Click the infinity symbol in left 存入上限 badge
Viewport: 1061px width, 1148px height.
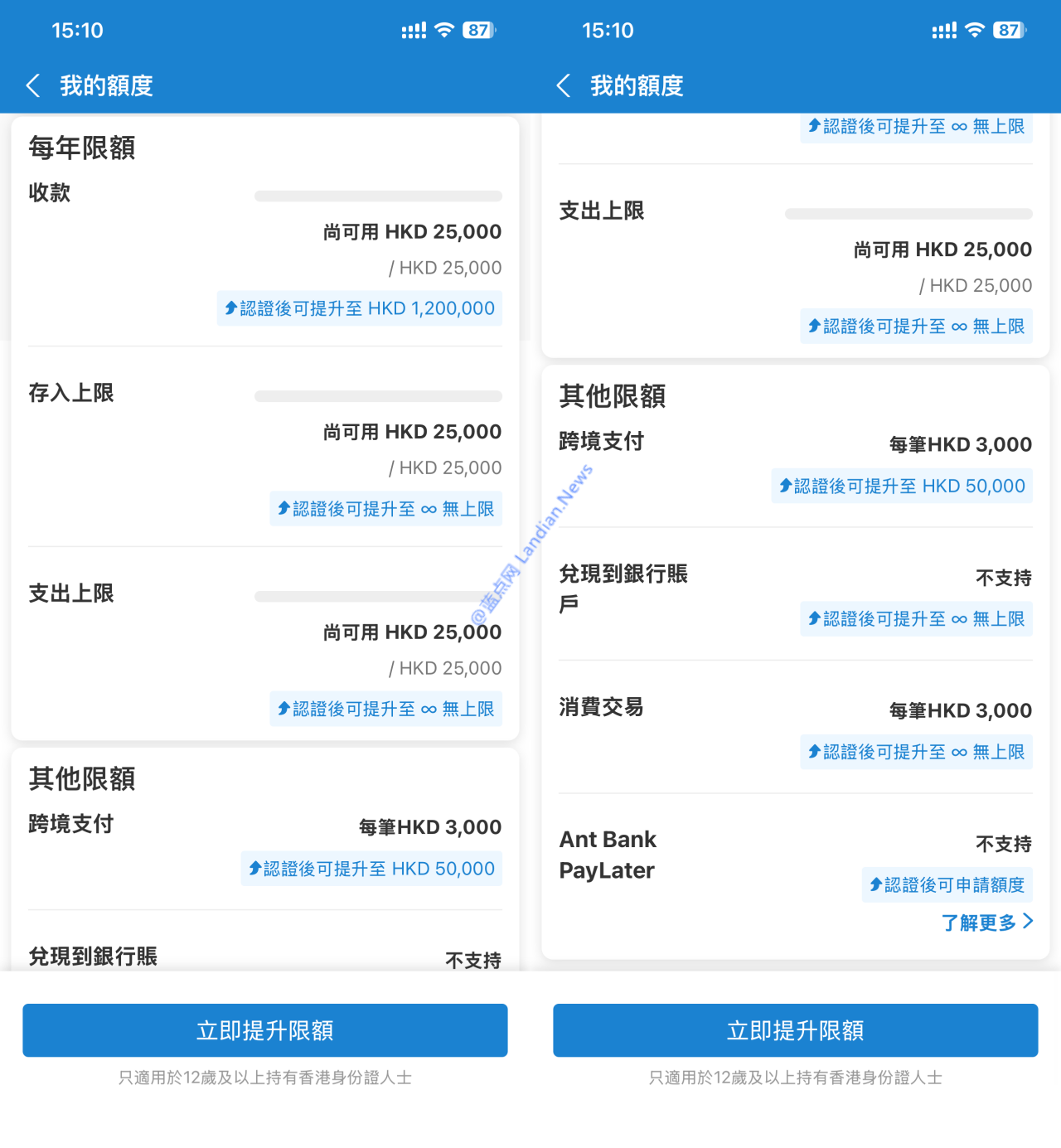tap(429, 510)
